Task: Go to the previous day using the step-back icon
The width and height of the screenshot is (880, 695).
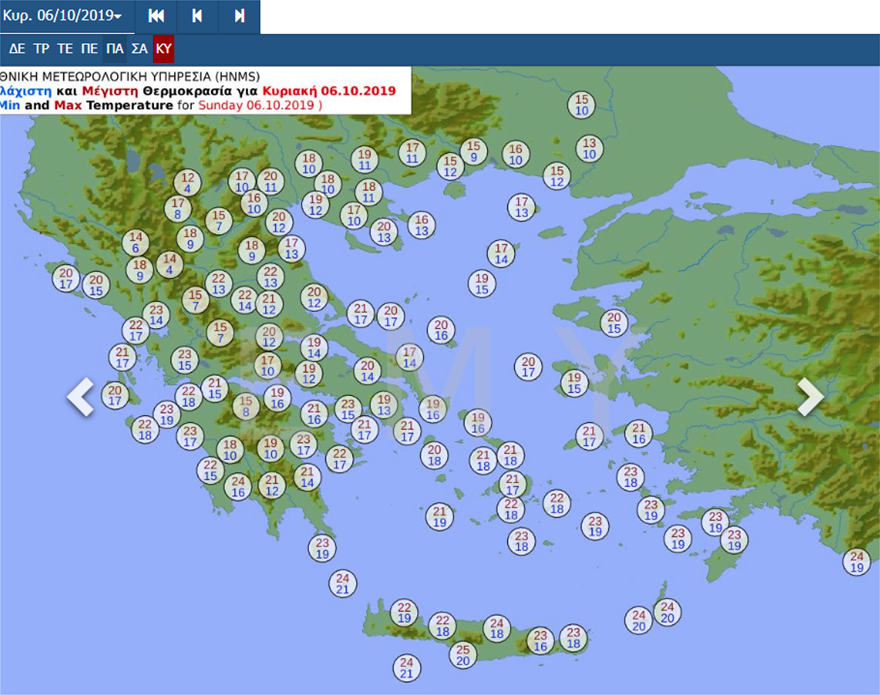Action: point(197,17)
